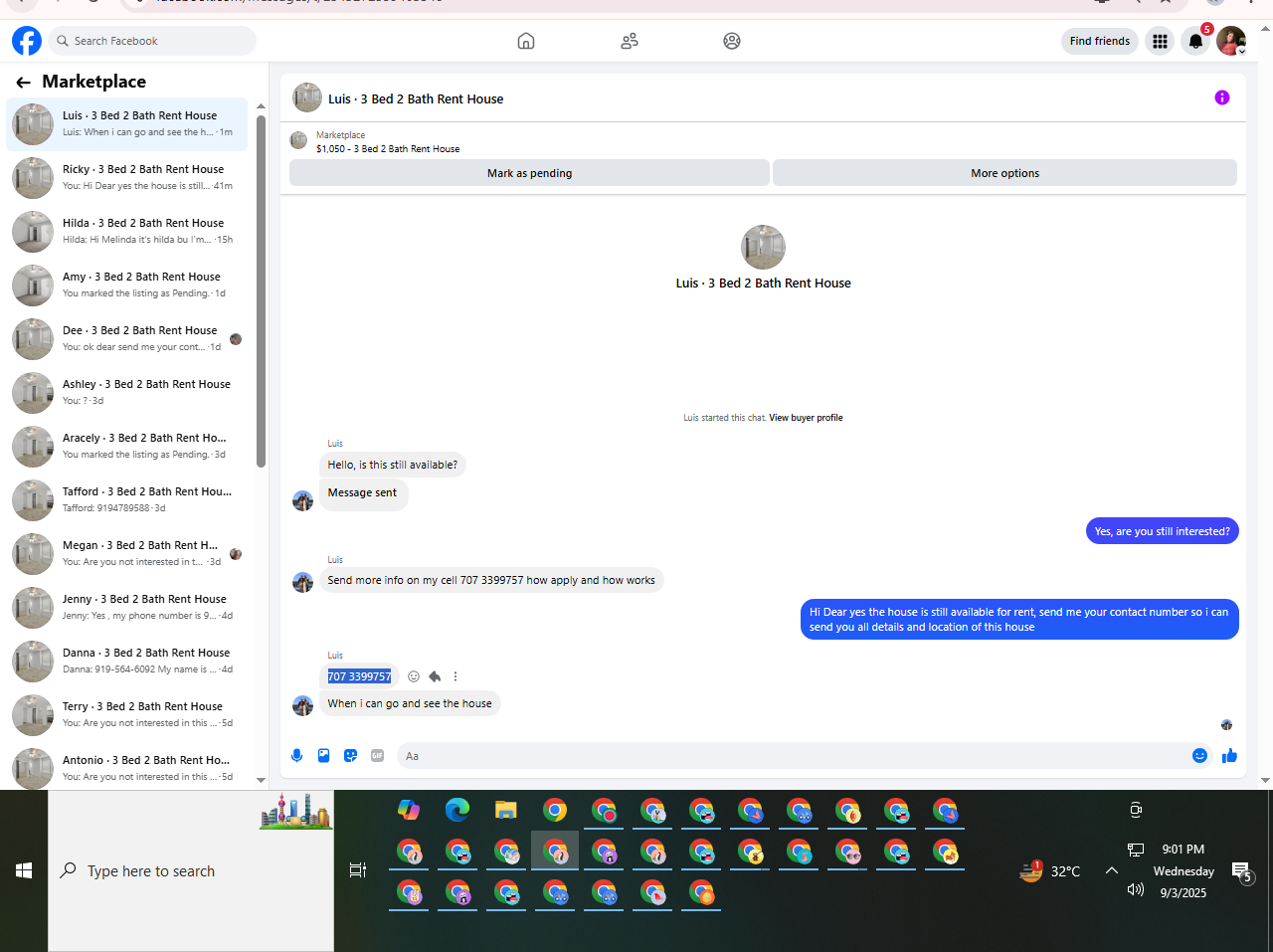This screenshot has width=1273, height=952.
Task: Click the Windows taskbar search box
Action: (191, 870)
